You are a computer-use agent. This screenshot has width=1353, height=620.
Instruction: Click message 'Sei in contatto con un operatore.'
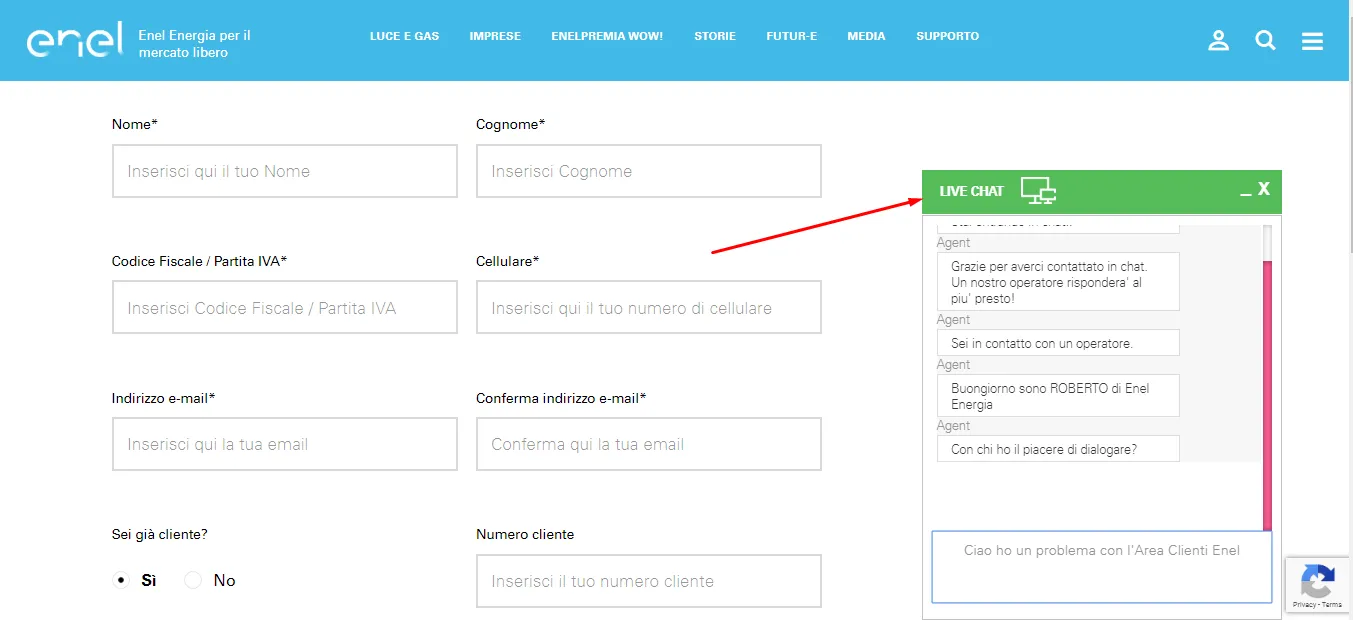tap(1058, 343)
